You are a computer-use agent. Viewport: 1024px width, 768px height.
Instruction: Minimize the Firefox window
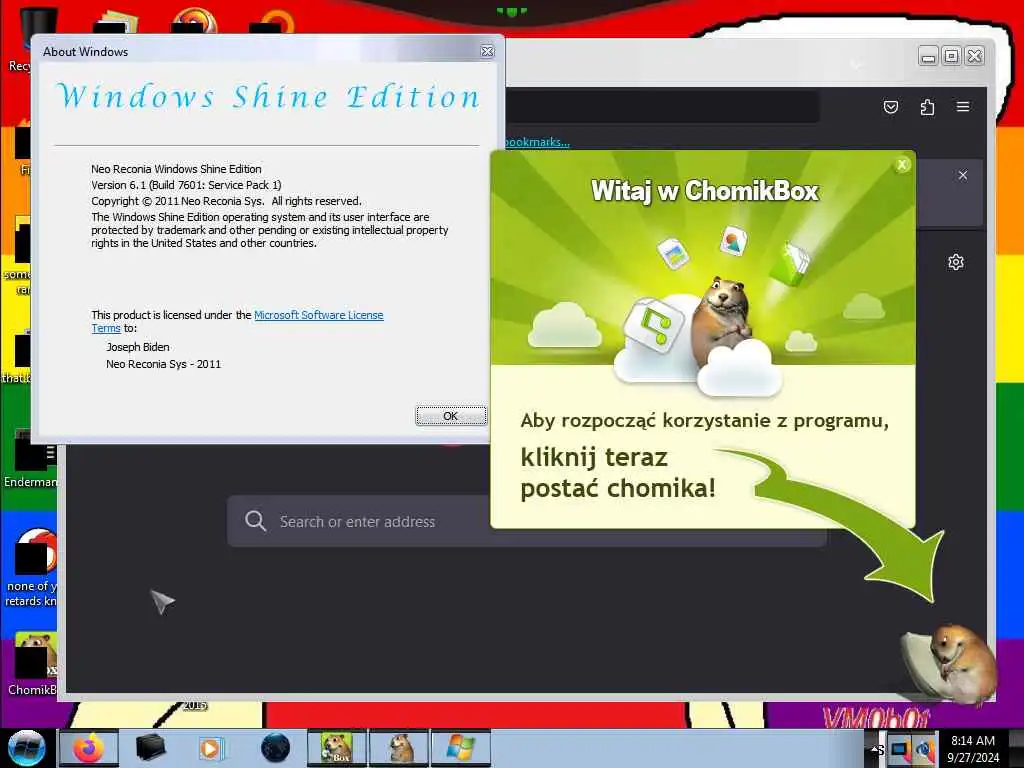click(x=928, y=57)
